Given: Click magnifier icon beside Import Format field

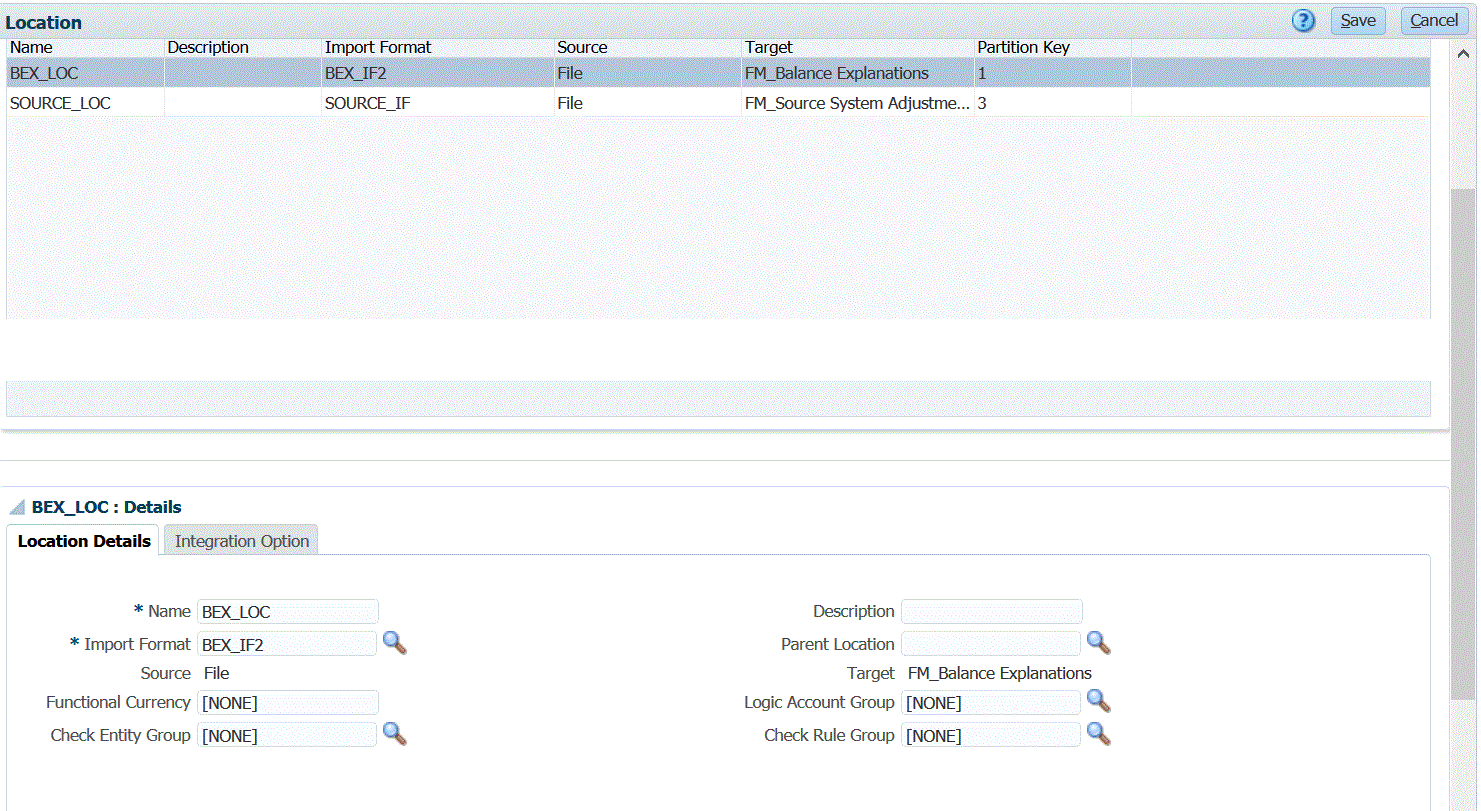Looking at the screenshot, I should (x=395, y=643).
